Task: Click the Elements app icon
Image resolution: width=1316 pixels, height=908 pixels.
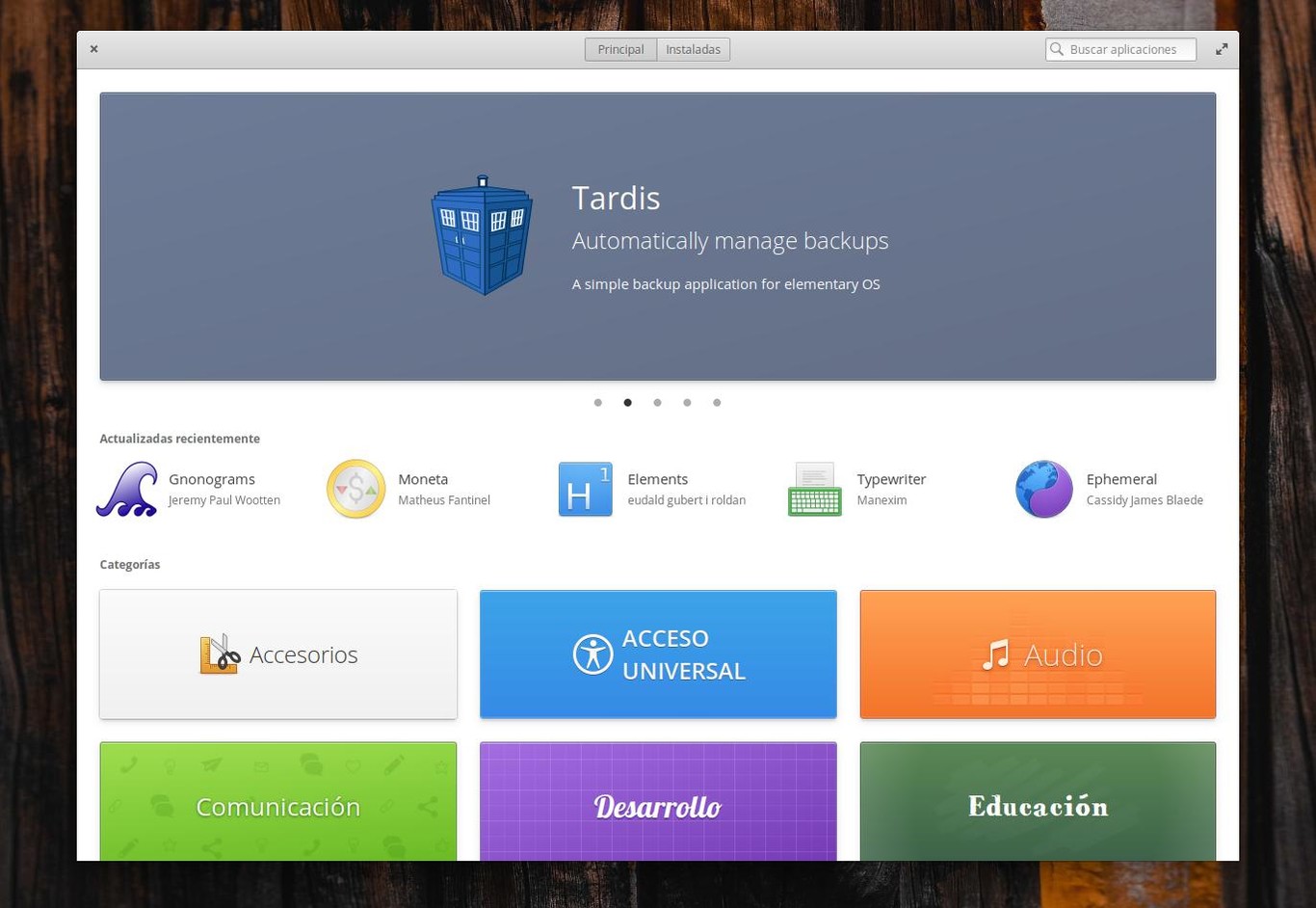Action: [585, 489]
